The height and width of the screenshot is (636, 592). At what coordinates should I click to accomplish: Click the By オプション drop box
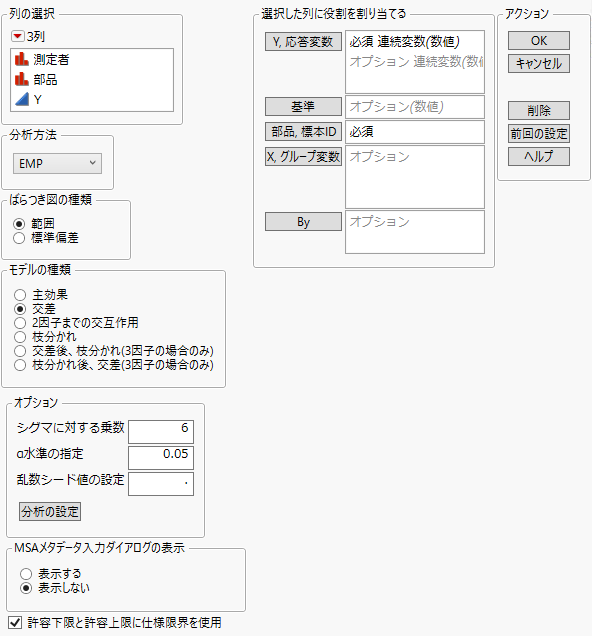click(415, 232)
